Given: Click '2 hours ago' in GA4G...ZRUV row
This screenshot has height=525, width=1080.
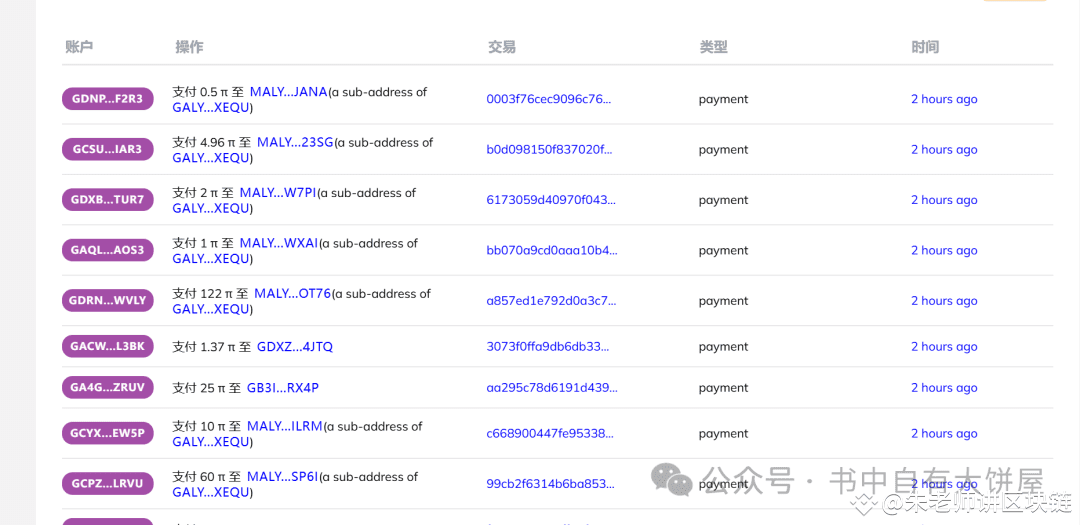Looking at the screenshot, I should pos(944,388).
